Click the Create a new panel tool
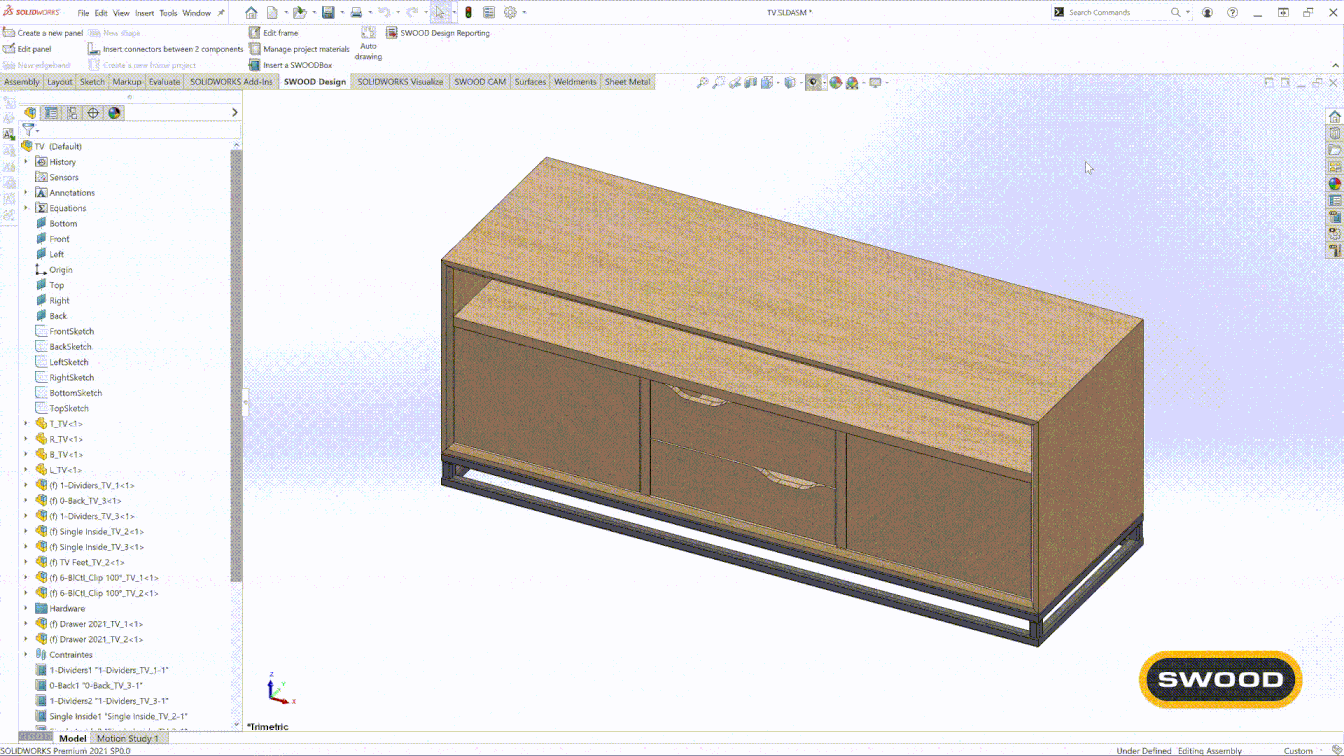The height and width of the screenshot is (756, 1344). point(43,33)
